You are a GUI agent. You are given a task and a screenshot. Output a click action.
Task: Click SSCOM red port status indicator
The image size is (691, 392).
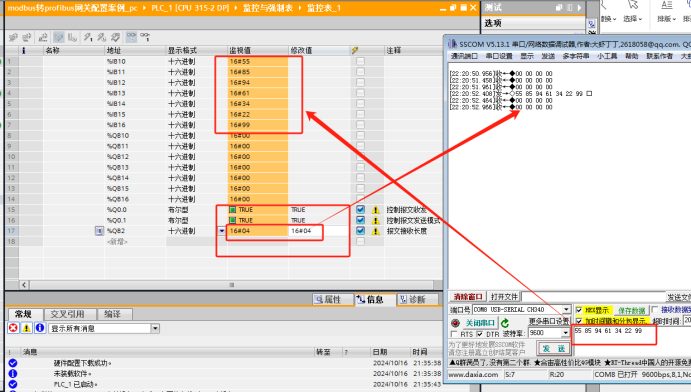click(x=456, y=323)
